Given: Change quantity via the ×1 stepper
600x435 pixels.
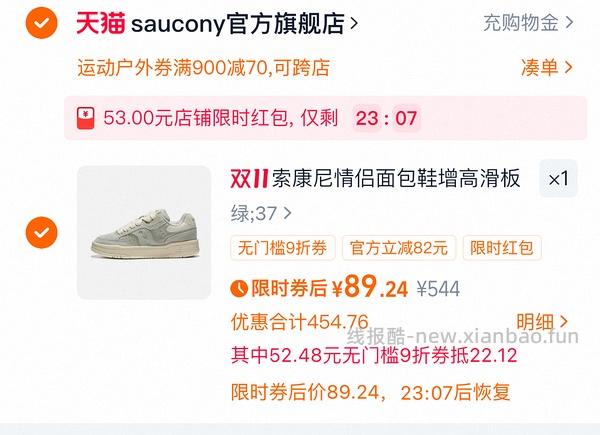Looking at the screenshot, I should click(558, 179).
